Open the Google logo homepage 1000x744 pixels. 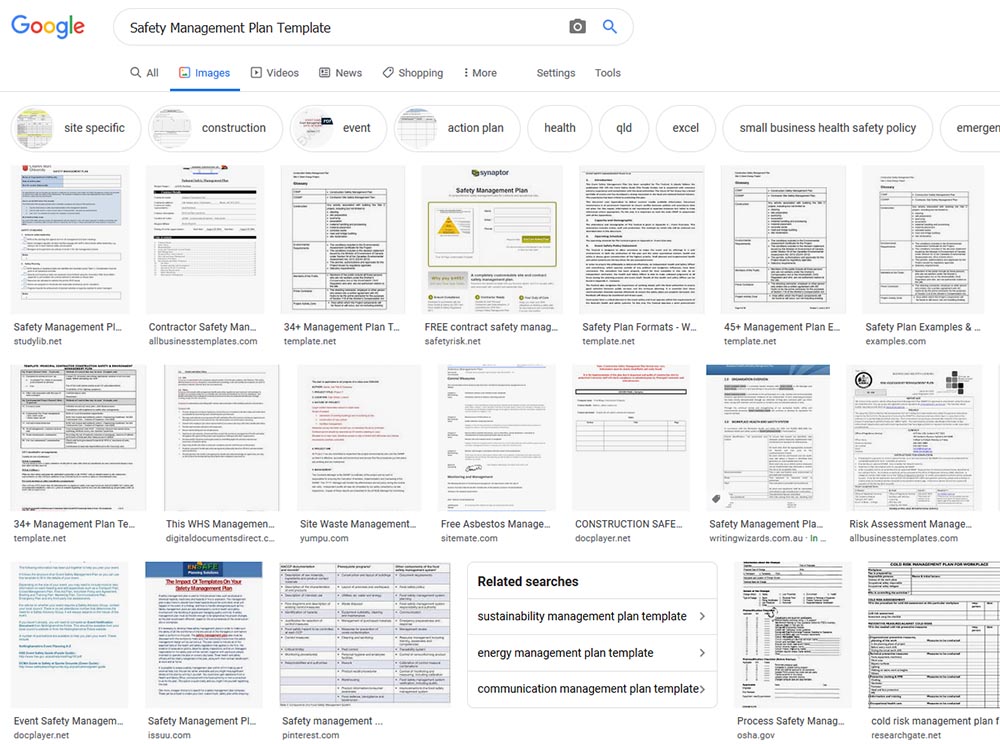click(48, 26)
